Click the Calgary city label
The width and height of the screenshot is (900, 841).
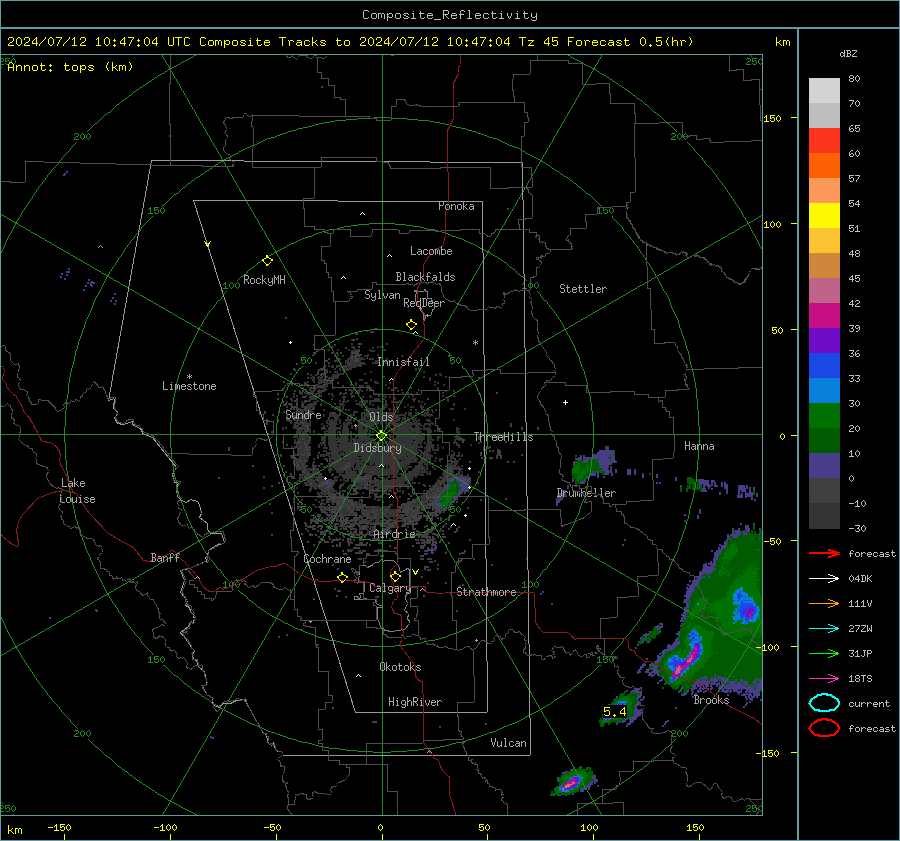390,588
